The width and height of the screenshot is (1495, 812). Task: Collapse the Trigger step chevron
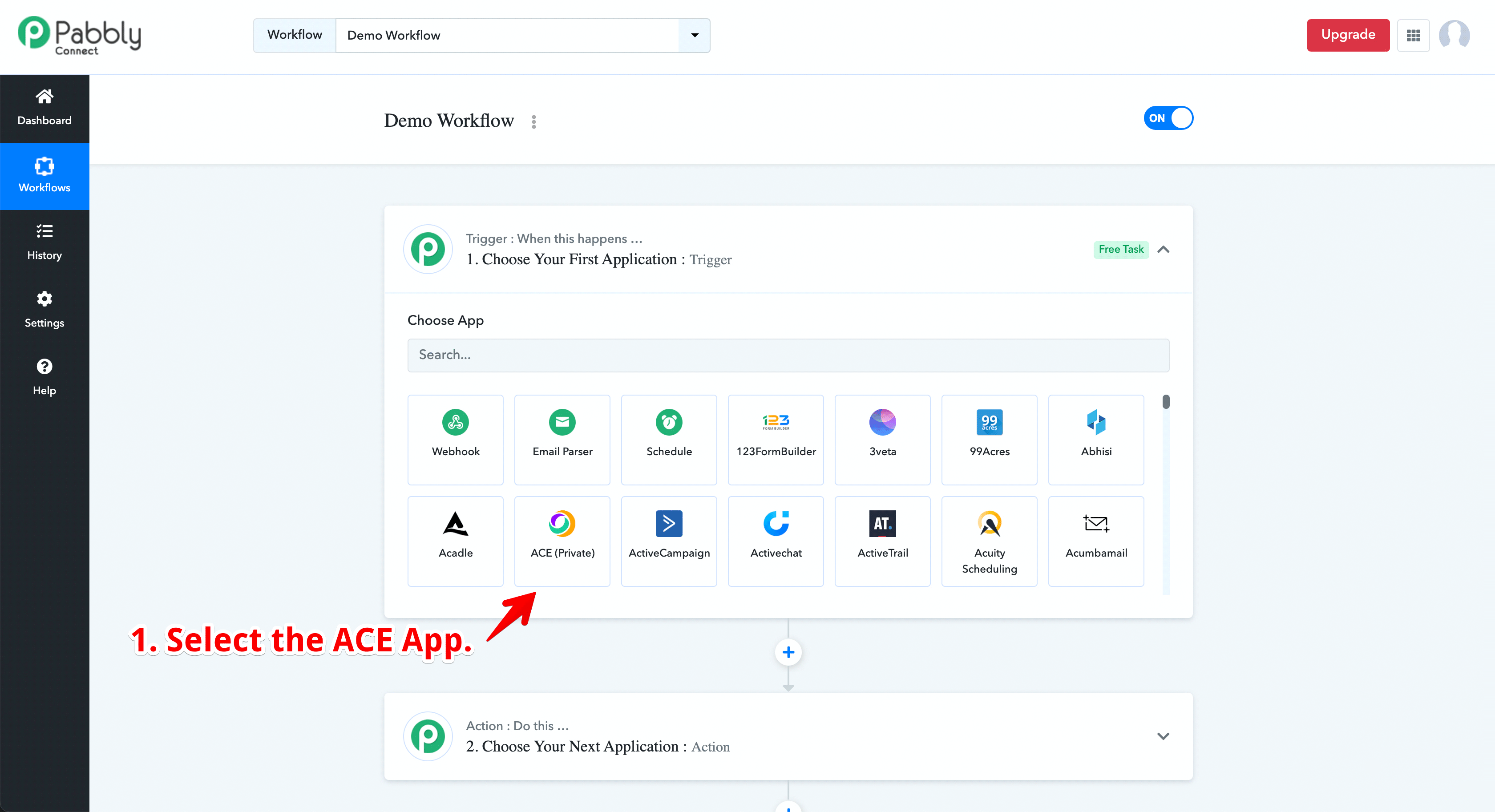tap(1163, 250)
